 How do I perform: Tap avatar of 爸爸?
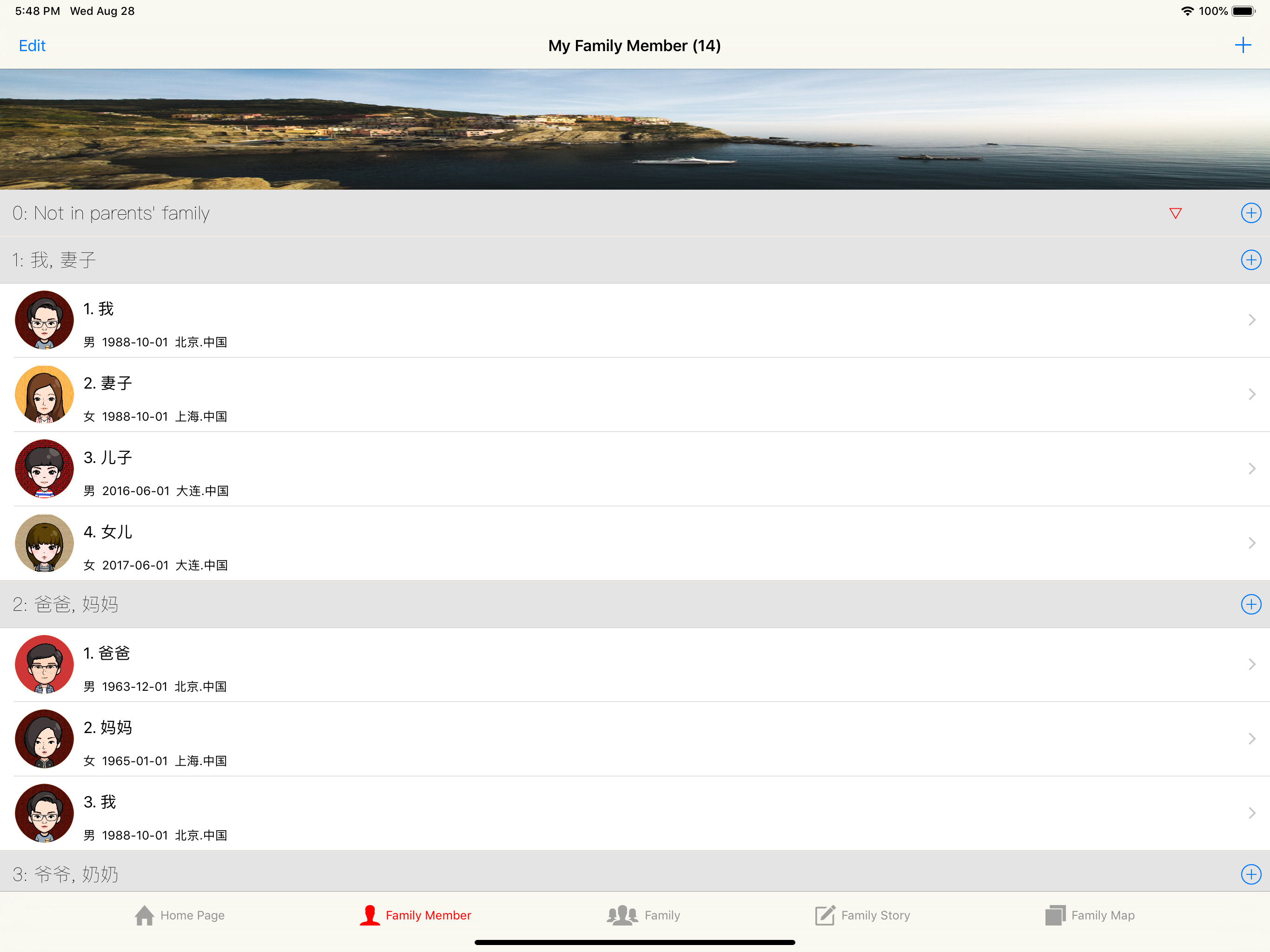point(44,664)
